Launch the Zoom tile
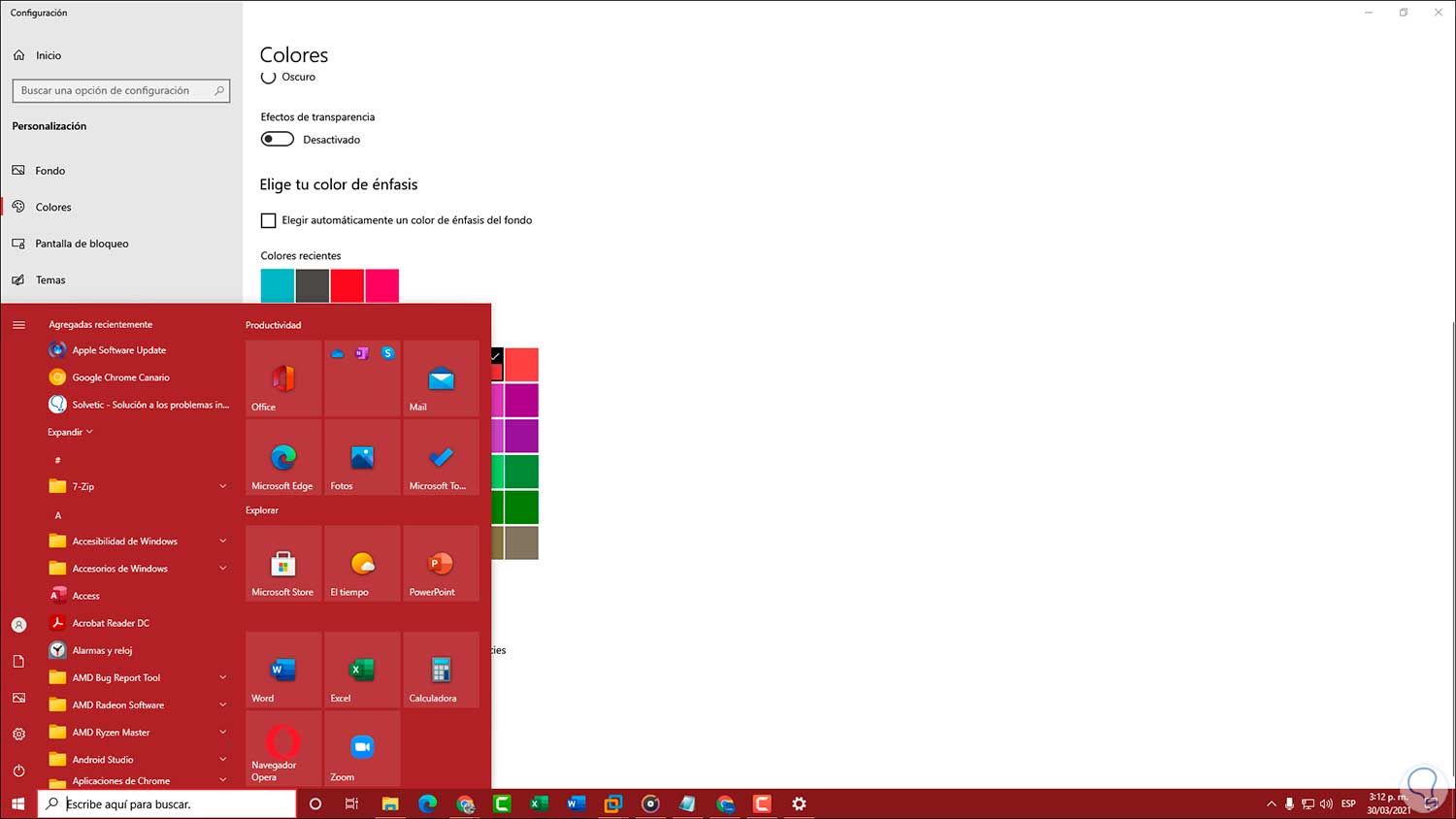This screenshot has height=819, width=1456. [362, 748]
